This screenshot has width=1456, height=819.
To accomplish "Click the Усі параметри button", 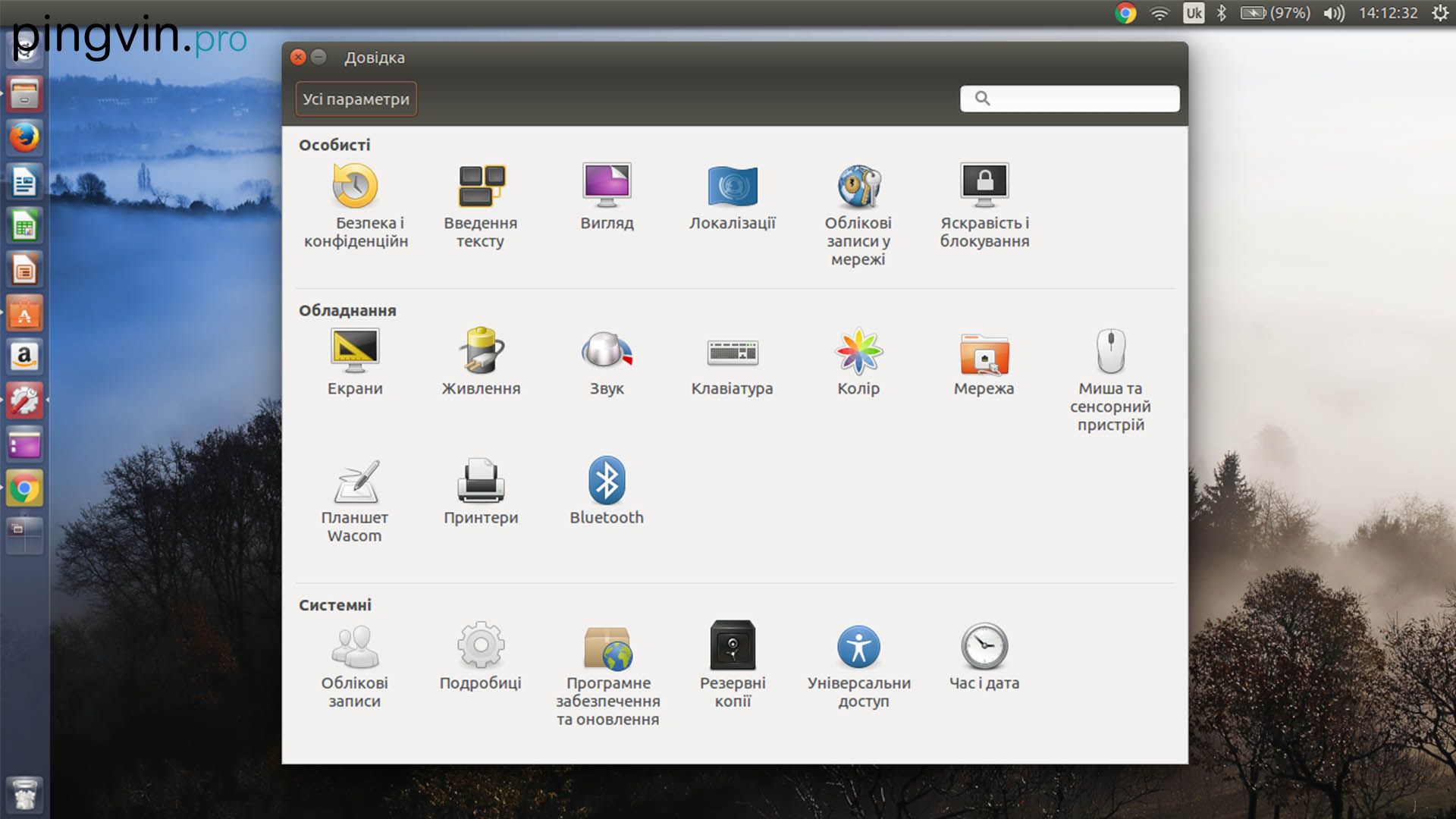I will tap(356, 99).
